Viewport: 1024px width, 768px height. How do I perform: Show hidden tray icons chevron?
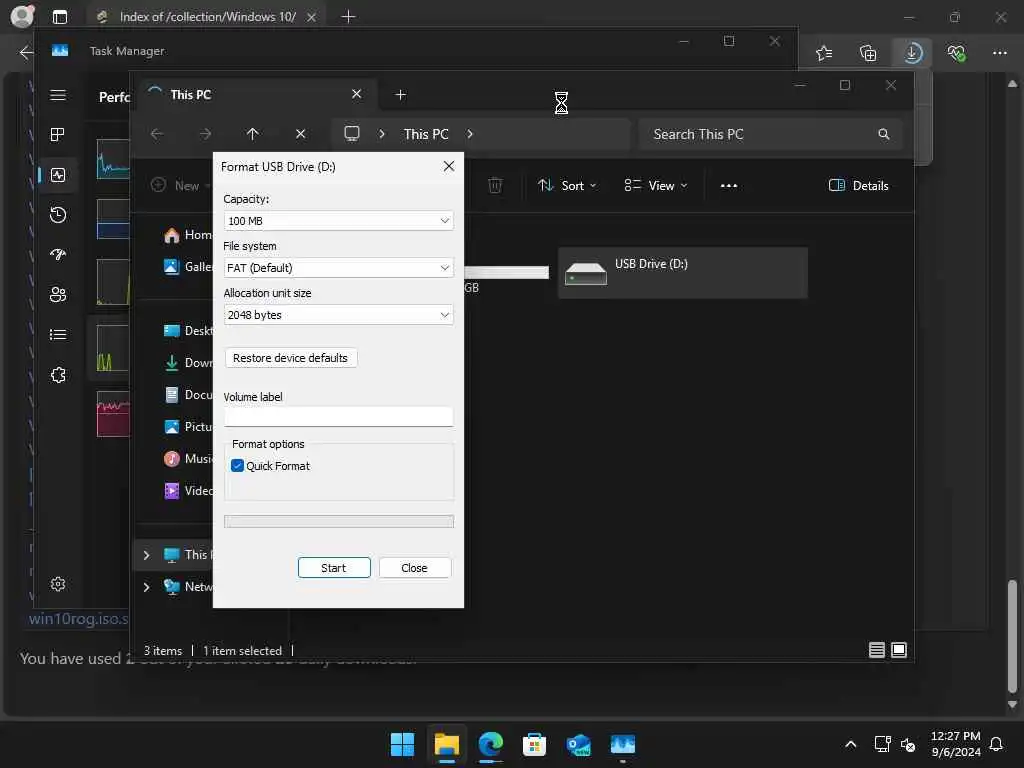point(850,744)
